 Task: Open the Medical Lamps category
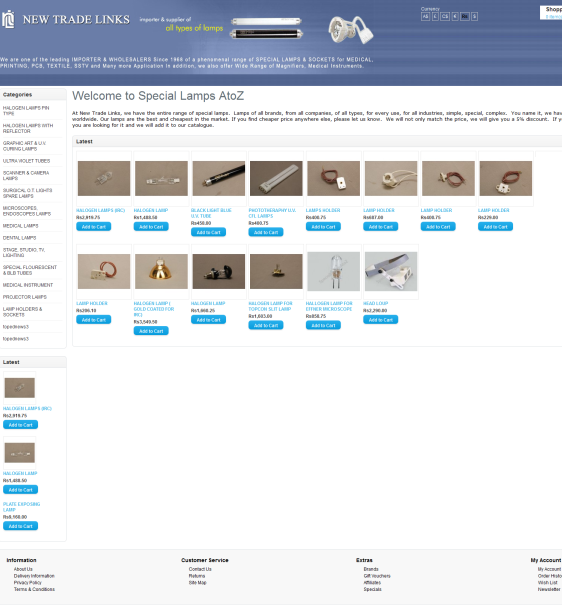pos(21,226)
